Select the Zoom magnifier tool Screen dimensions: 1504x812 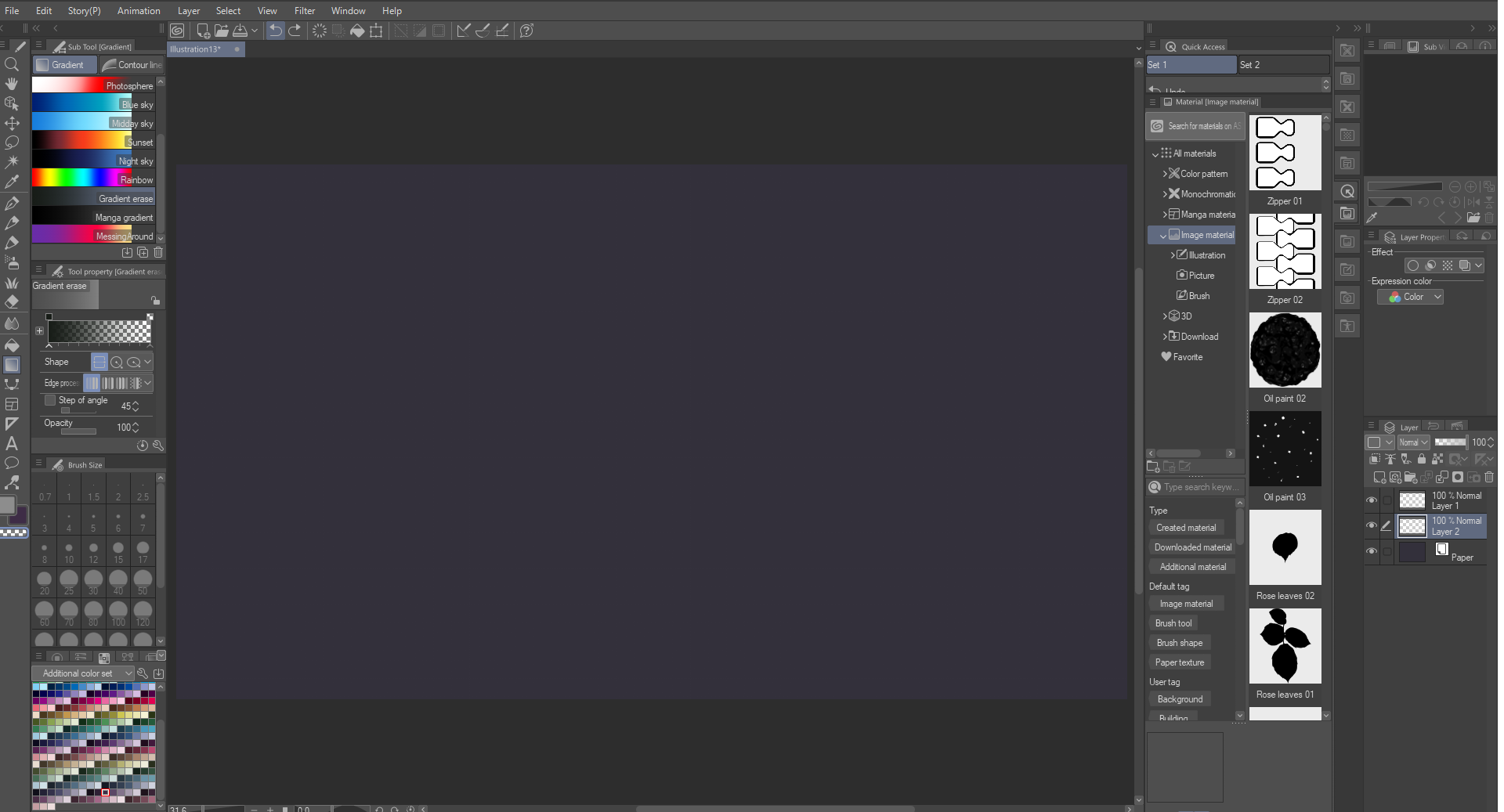point(12,64)
